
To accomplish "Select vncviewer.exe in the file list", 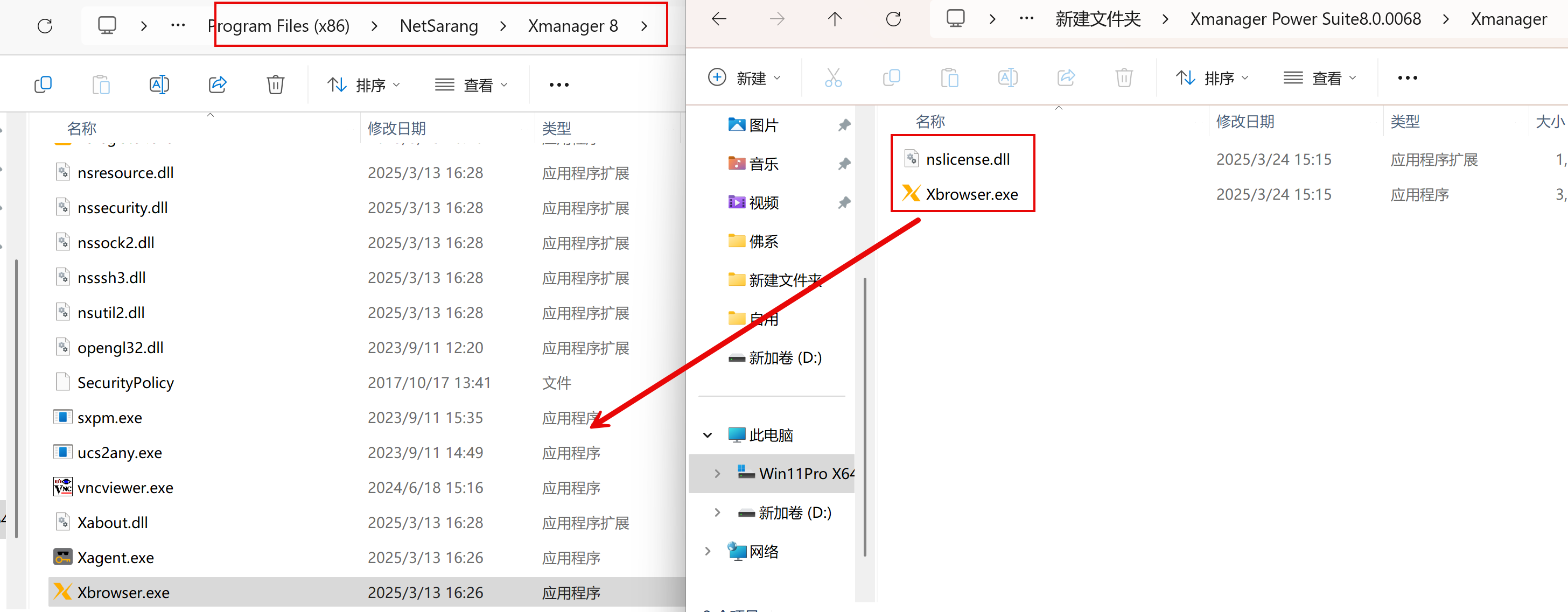I will [x=125, y=488].
